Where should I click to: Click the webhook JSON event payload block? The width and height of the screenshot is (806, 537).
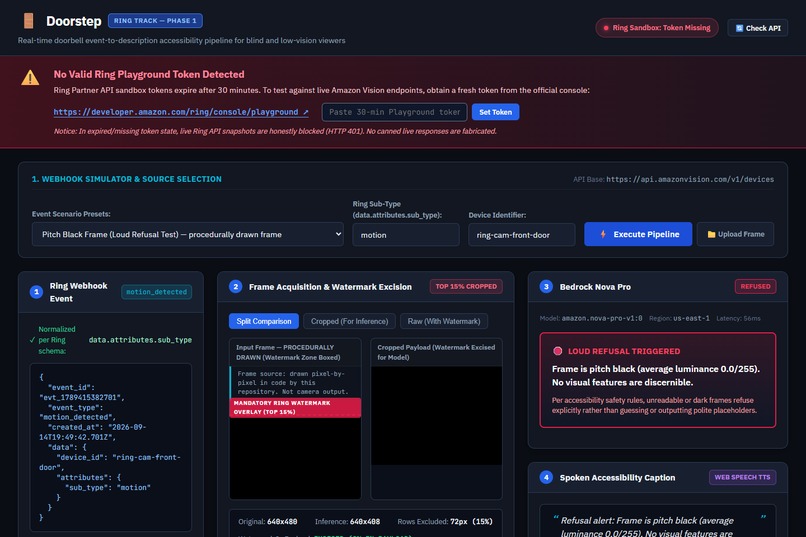111,447
